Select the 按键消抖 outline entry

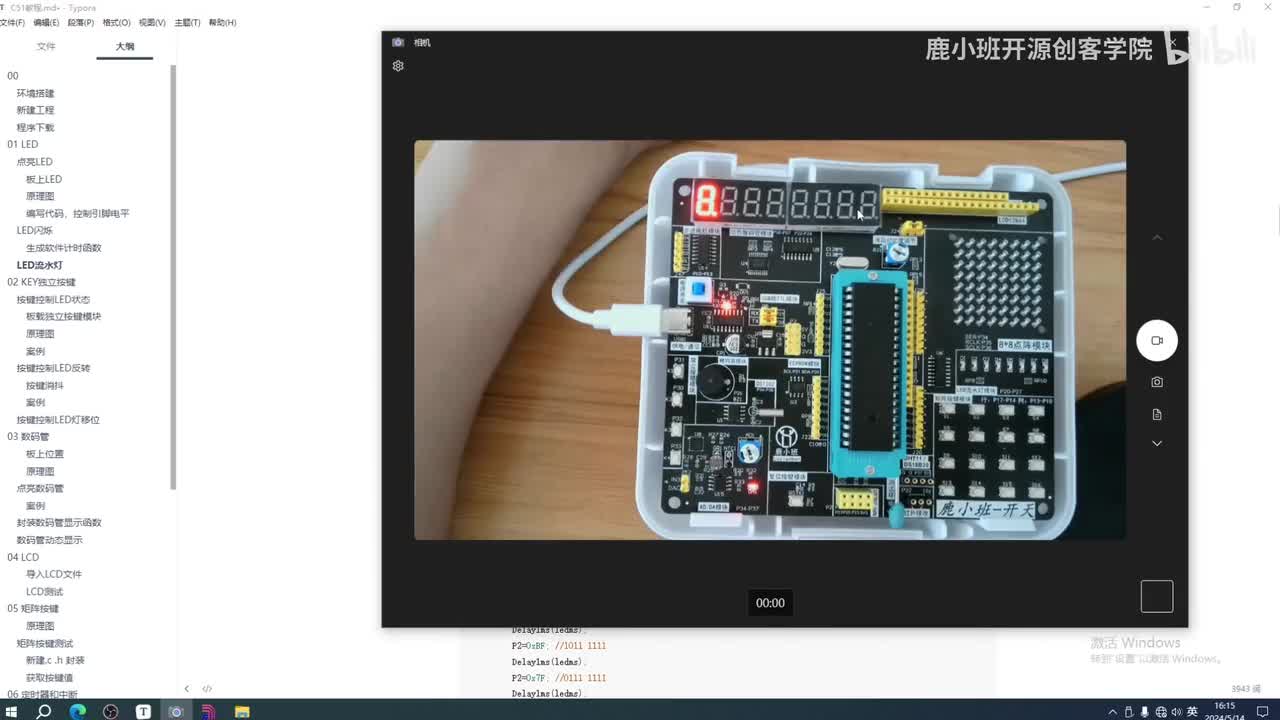45,385
